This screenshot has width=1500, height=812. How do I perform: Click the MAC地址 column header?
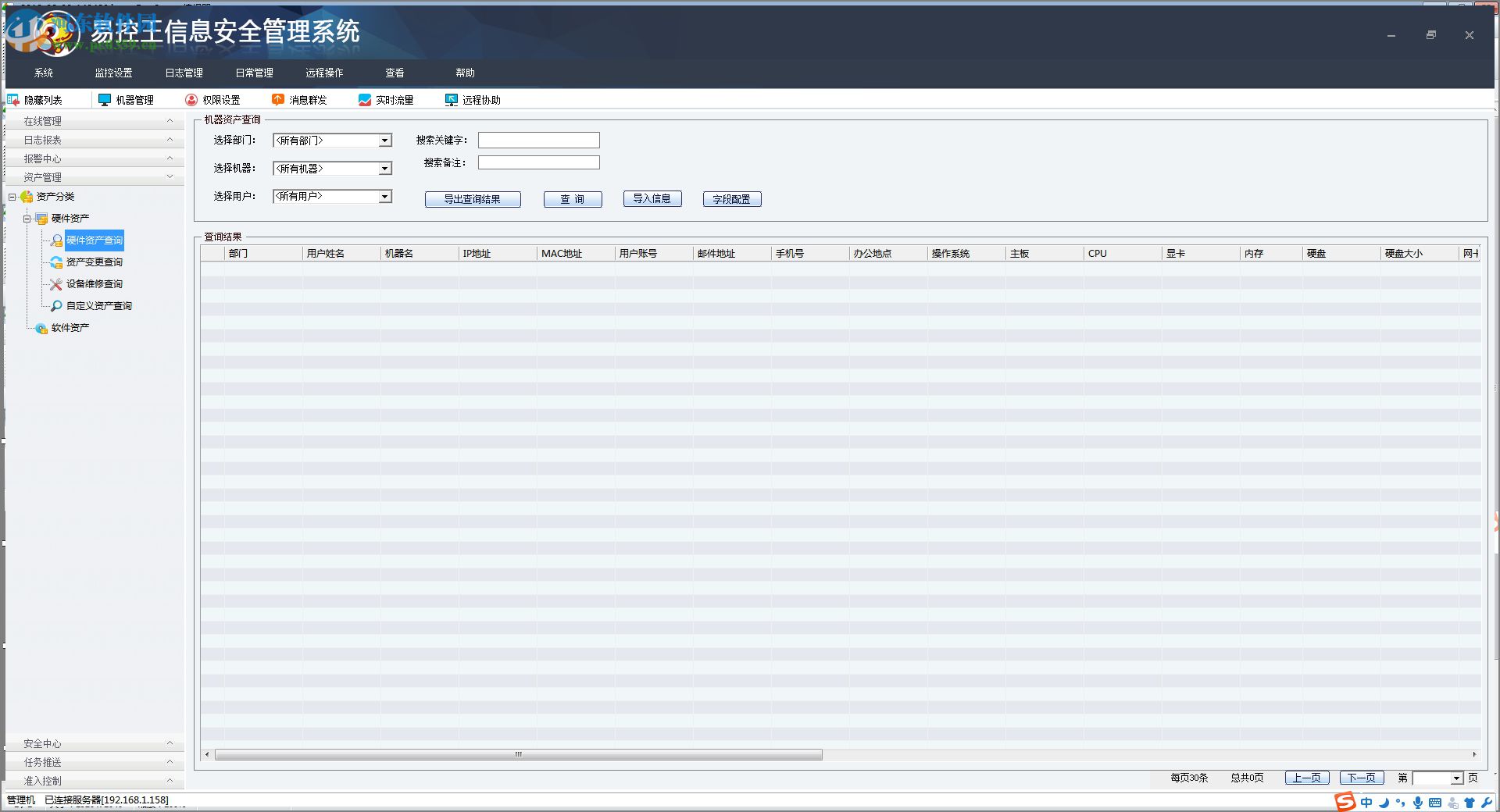point(576,254)
